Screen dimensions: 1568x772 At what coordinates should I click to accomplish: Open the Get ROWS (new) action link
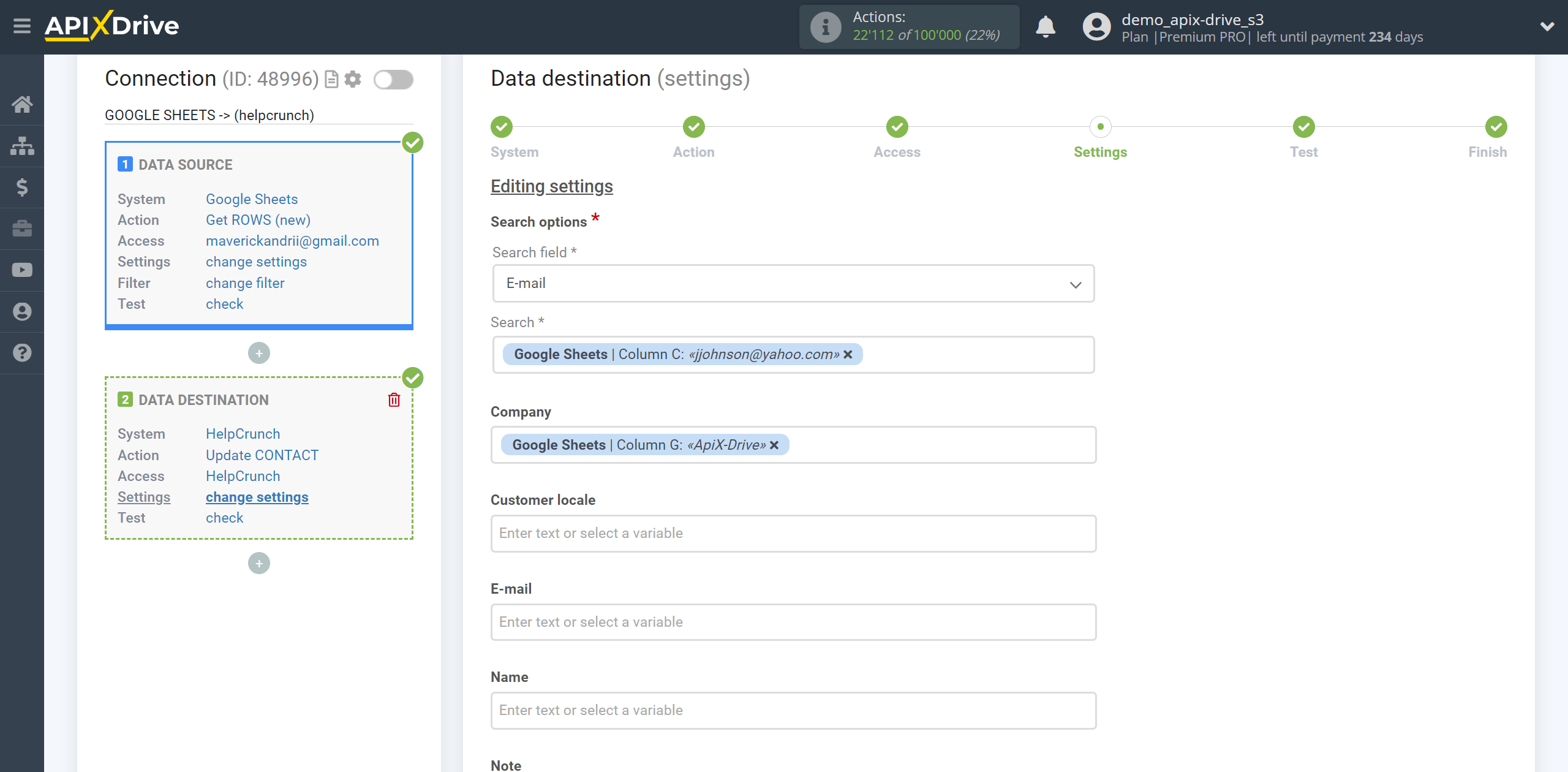tap(258, 220)
